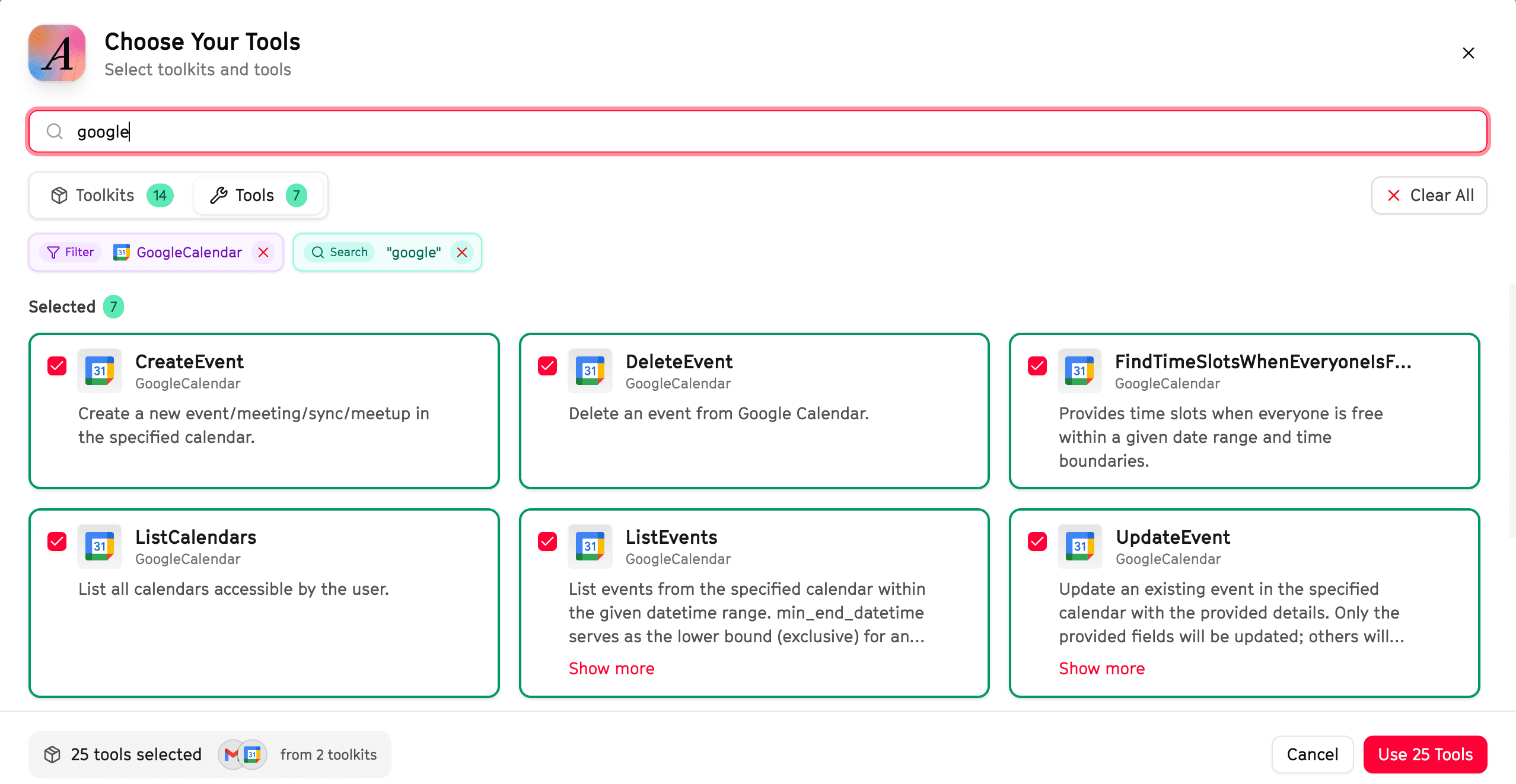Remove the "google" search chip
Image resolution: width=1516 pixels, height=784 pixels.
pyautogui.click(x=462, y=253)
